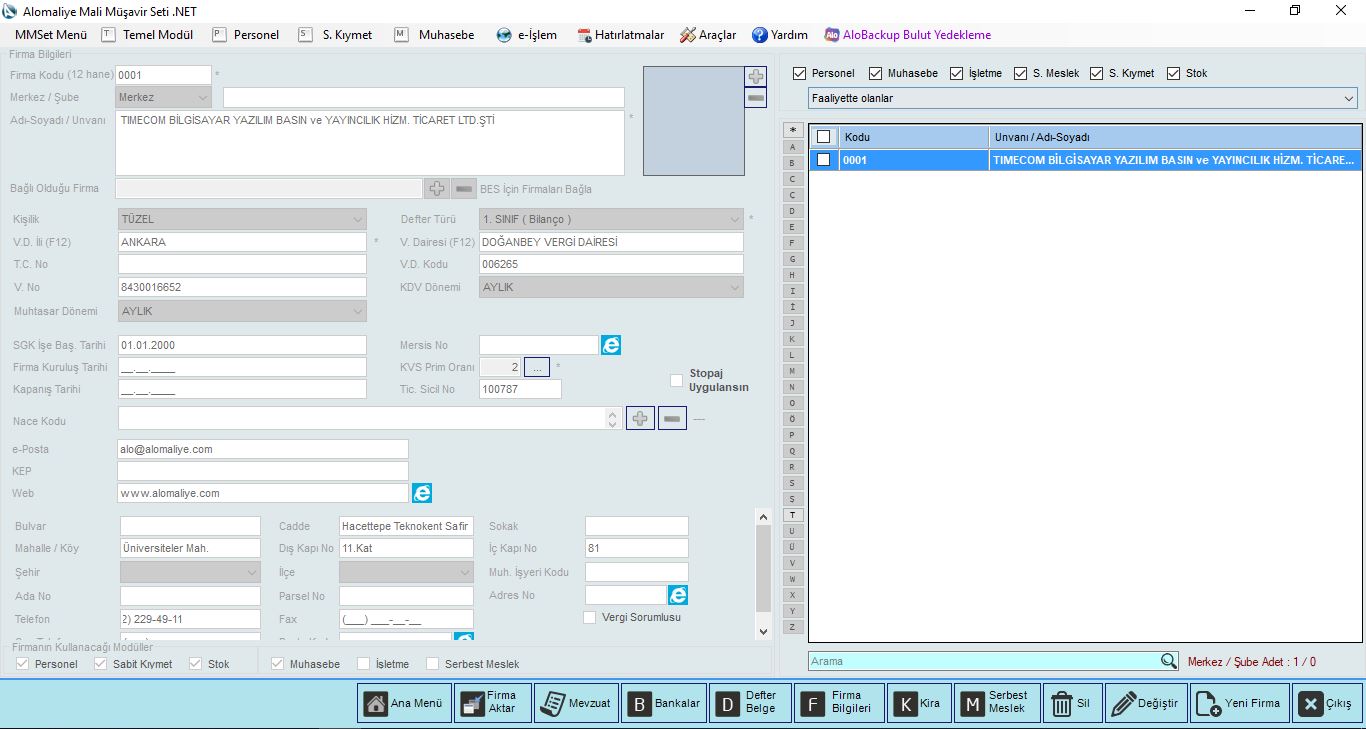Viewport: 1366px width, 729px height.
Task: Open AloBackup Bulut Yedekleme
Action: [908, 35]
